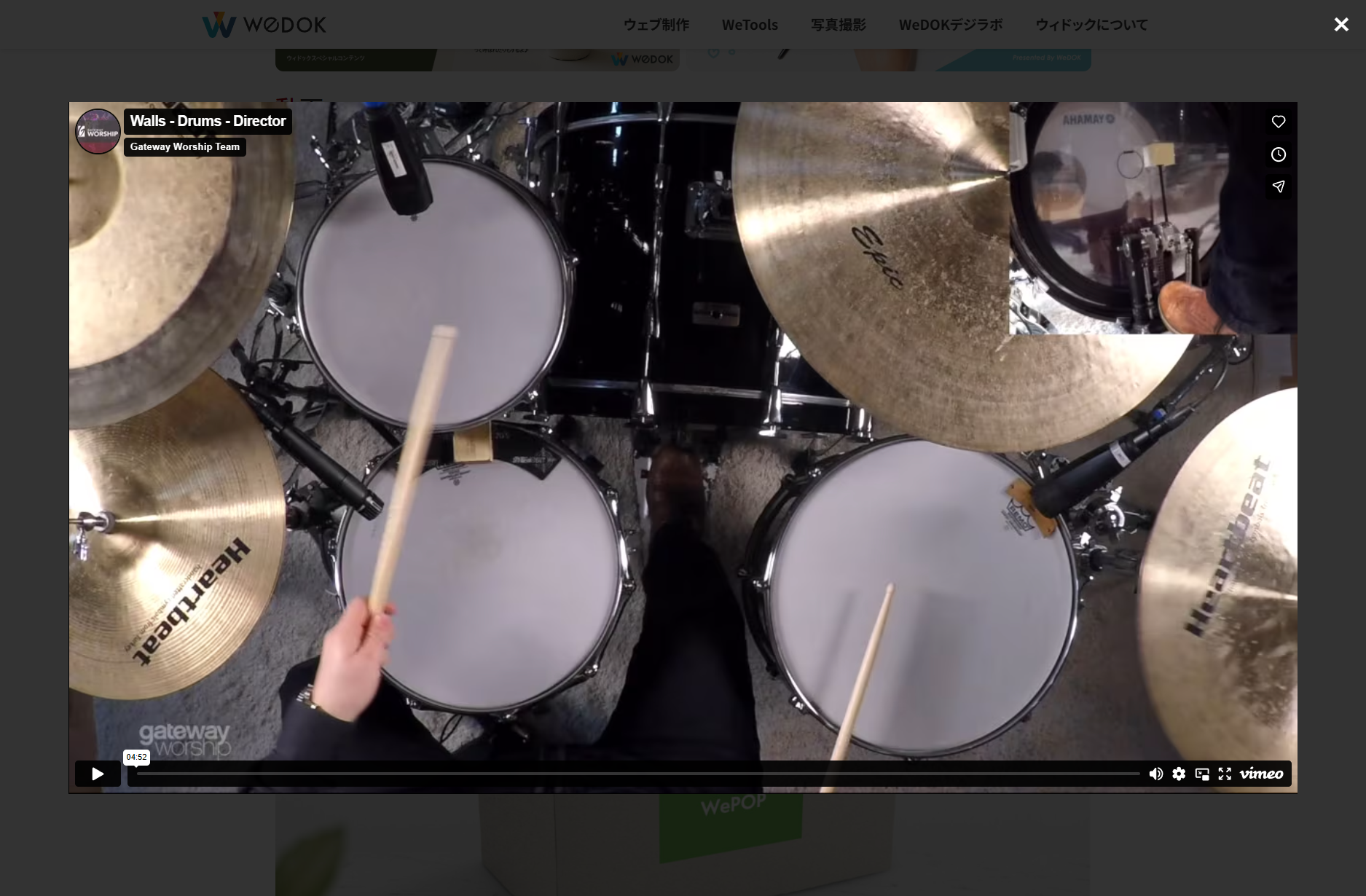
Task: Close the video overlay
Action: (1341, 24)
